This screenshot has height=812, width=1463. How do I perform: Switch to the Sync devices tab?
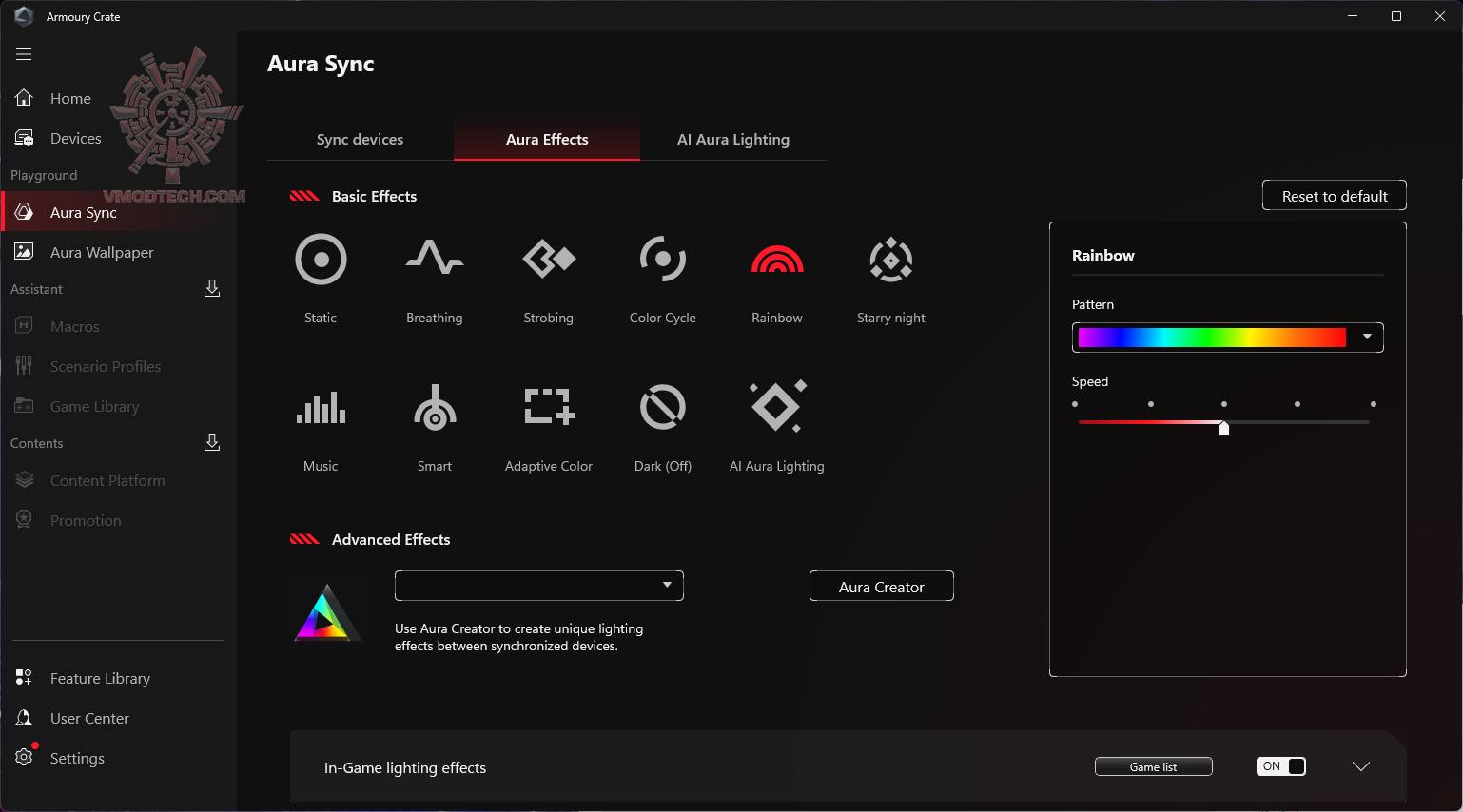point(360,140)
